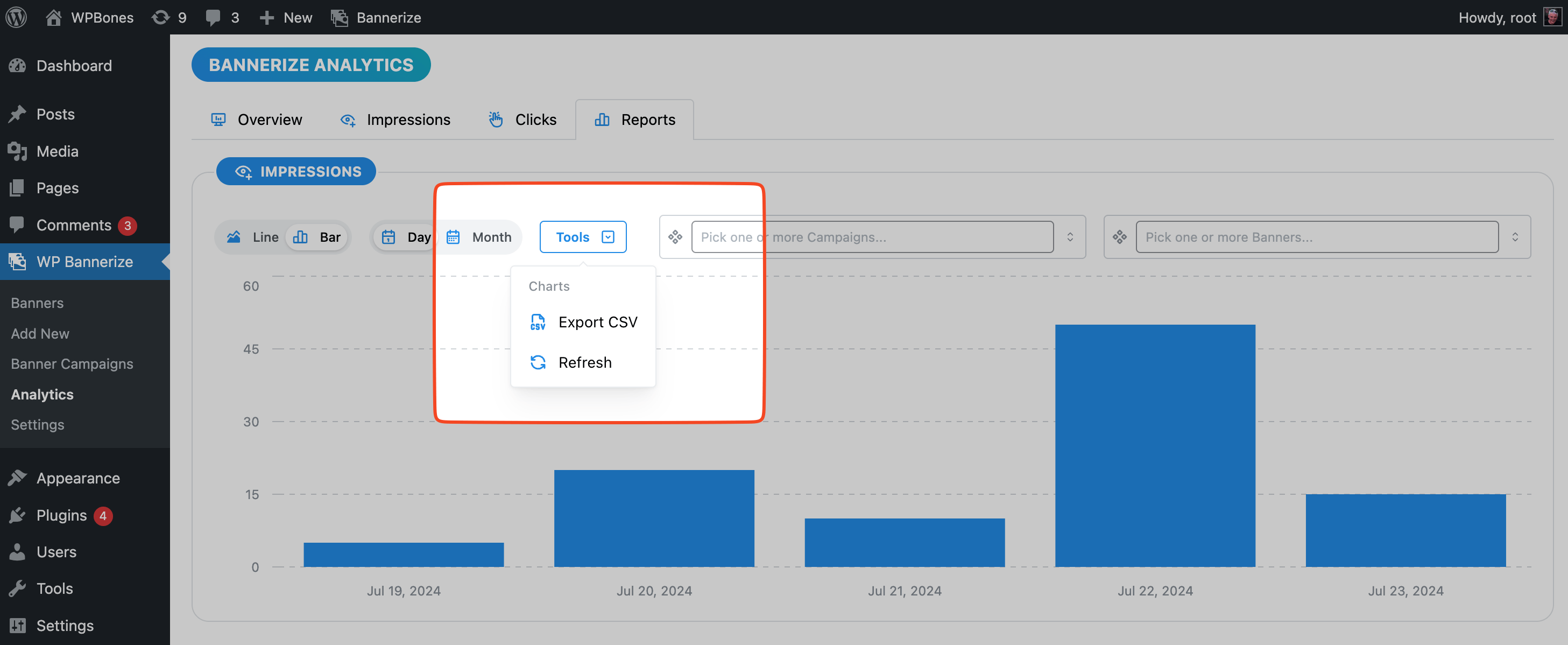The width and height of the screenshot is (1568, 645).
Task: Click the CSV file icon
Action: [x=538, y=322]
